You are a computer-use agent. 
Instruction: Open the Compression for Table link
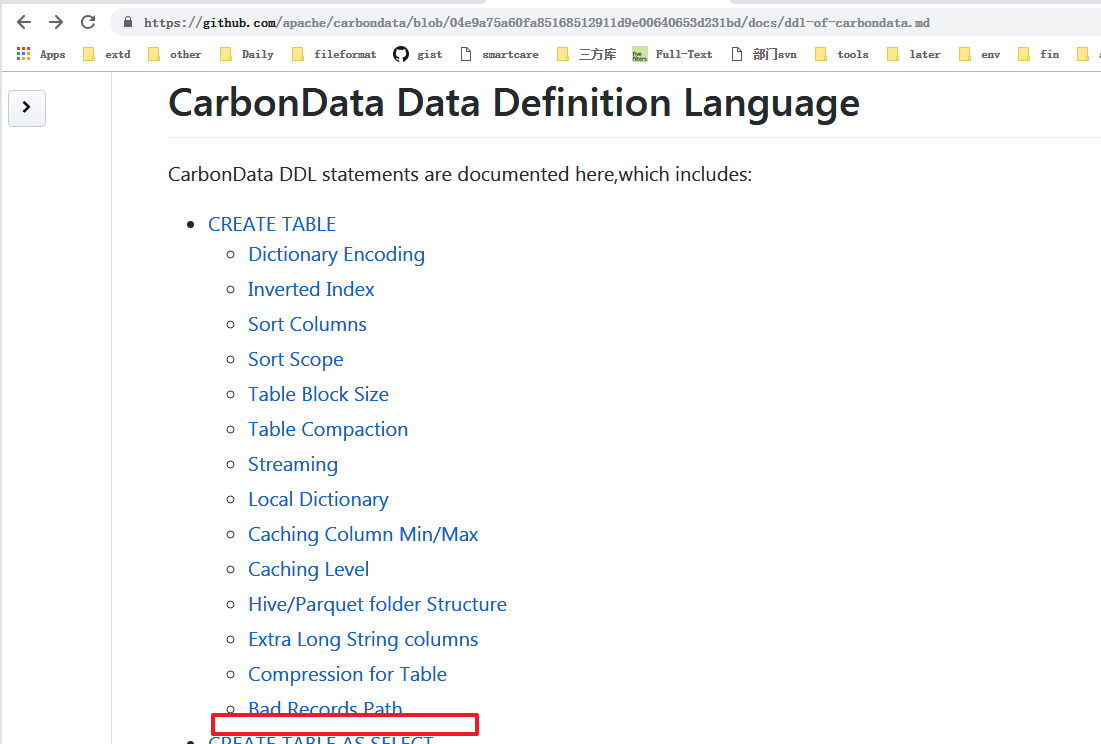pos(348,675)
